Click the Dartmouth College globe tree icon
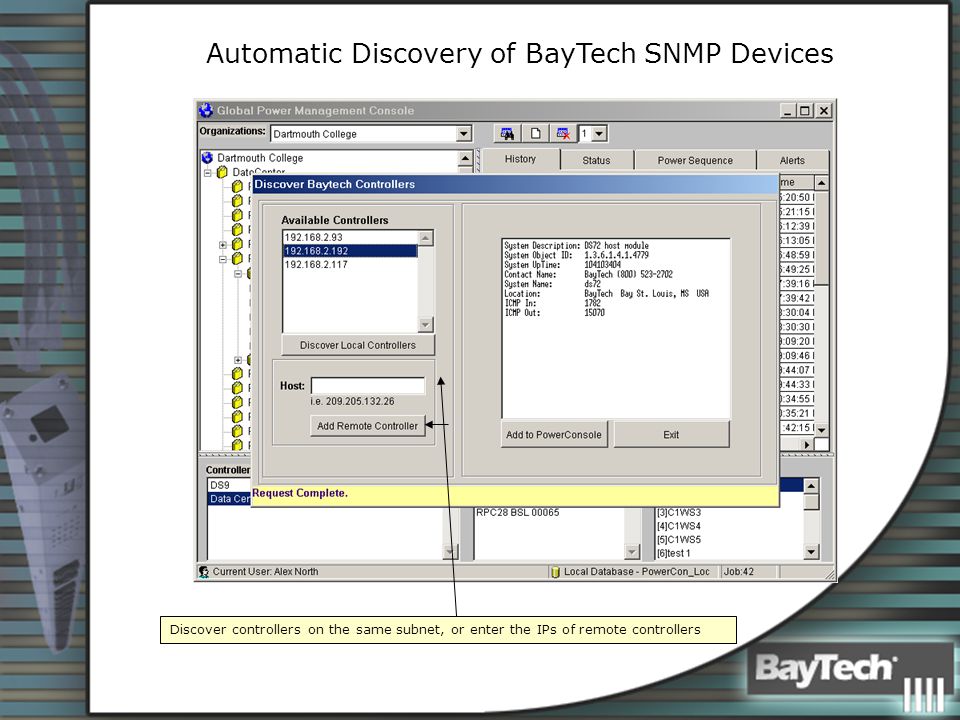The image size is (960, 720). pos(208,158)
